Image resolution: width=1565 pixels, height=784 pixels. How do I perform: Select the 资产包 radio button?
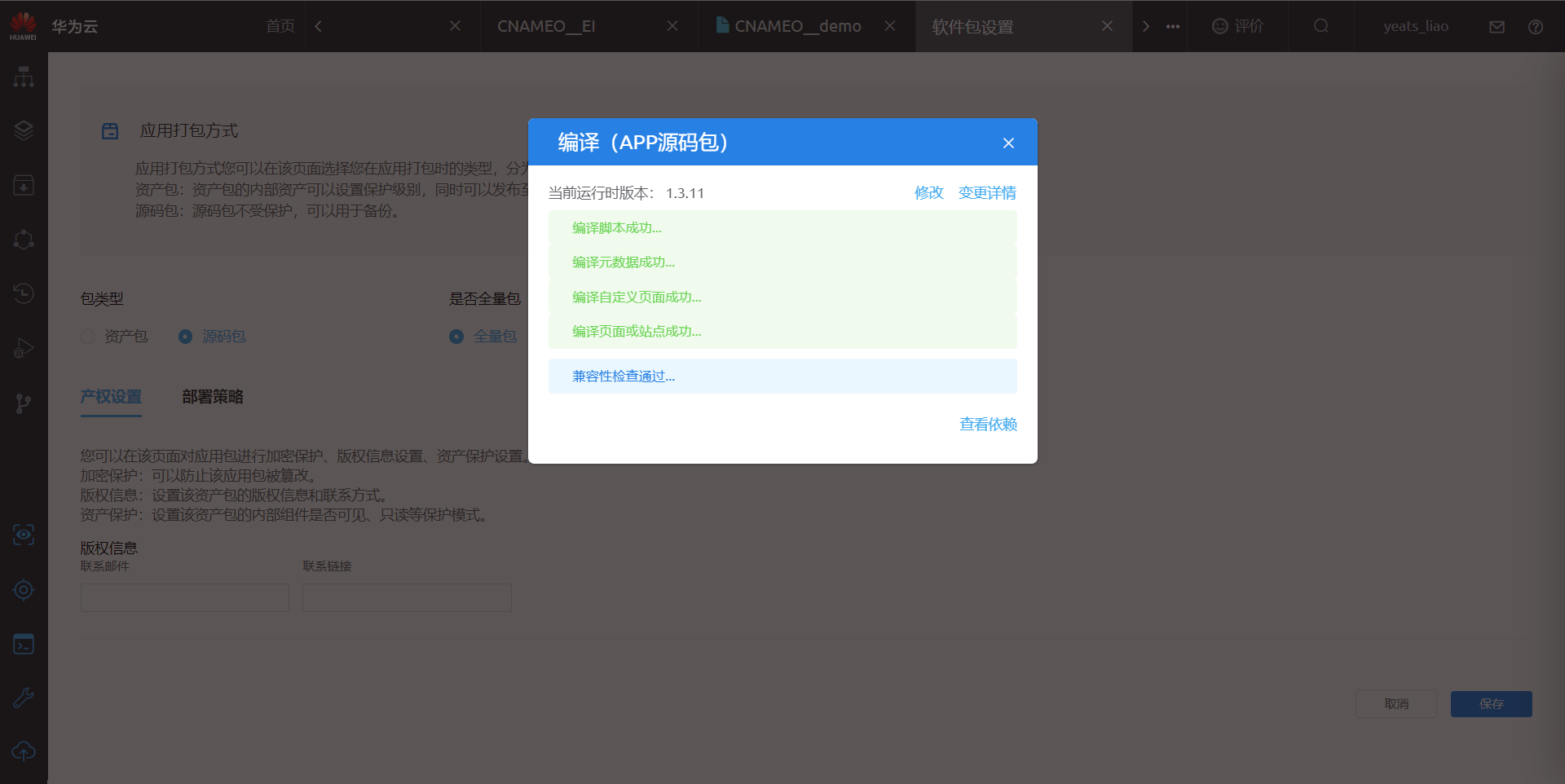click(88, 337)
